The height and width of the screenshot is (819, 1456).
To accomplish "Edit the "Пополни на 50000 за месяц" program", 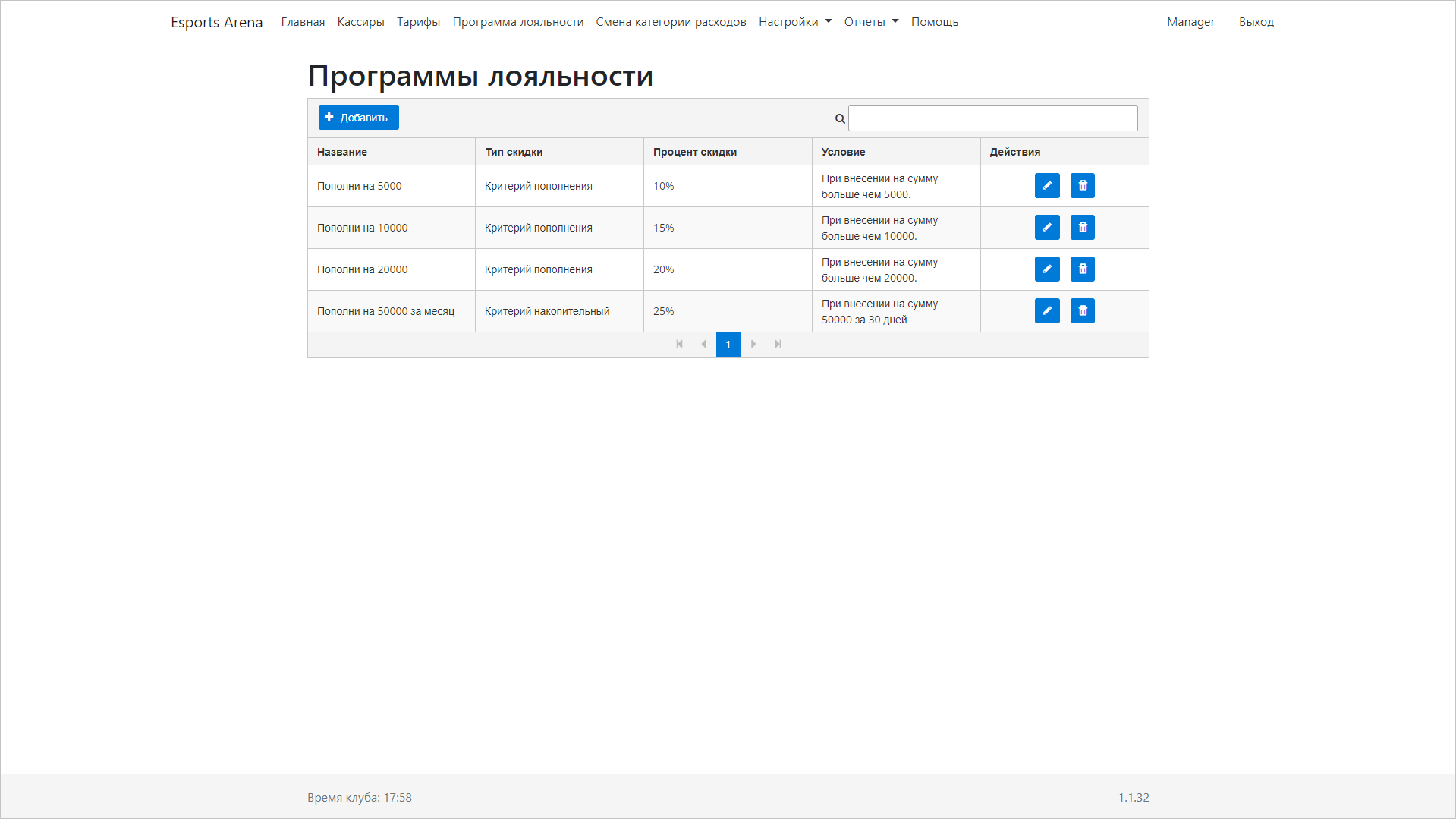I will tap(1047, 310).
